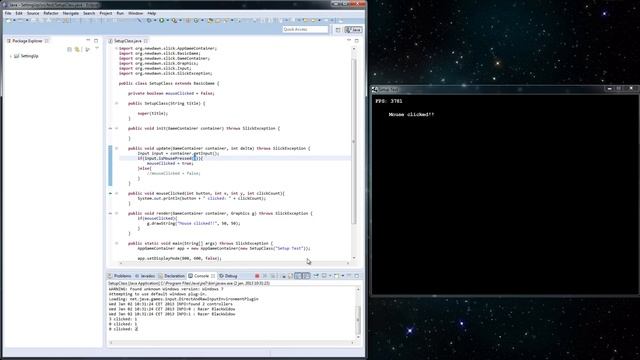Collapse the SetupClass constructor fold marker
The height and width of the screenshot is (360, 640).
point(116,103)
